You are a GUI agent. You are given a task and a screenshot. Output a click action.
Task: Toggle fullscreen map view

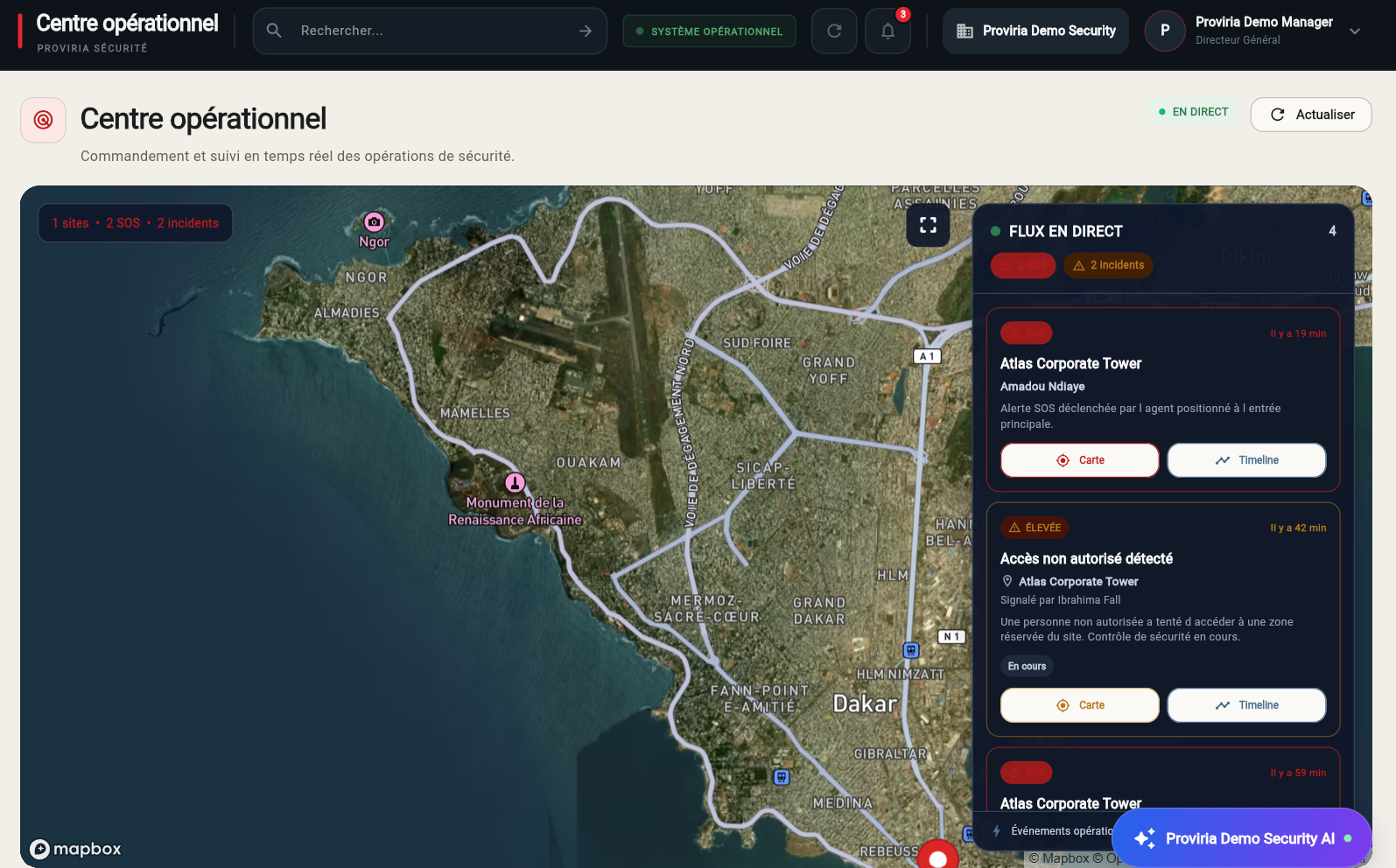click(928, 225)
